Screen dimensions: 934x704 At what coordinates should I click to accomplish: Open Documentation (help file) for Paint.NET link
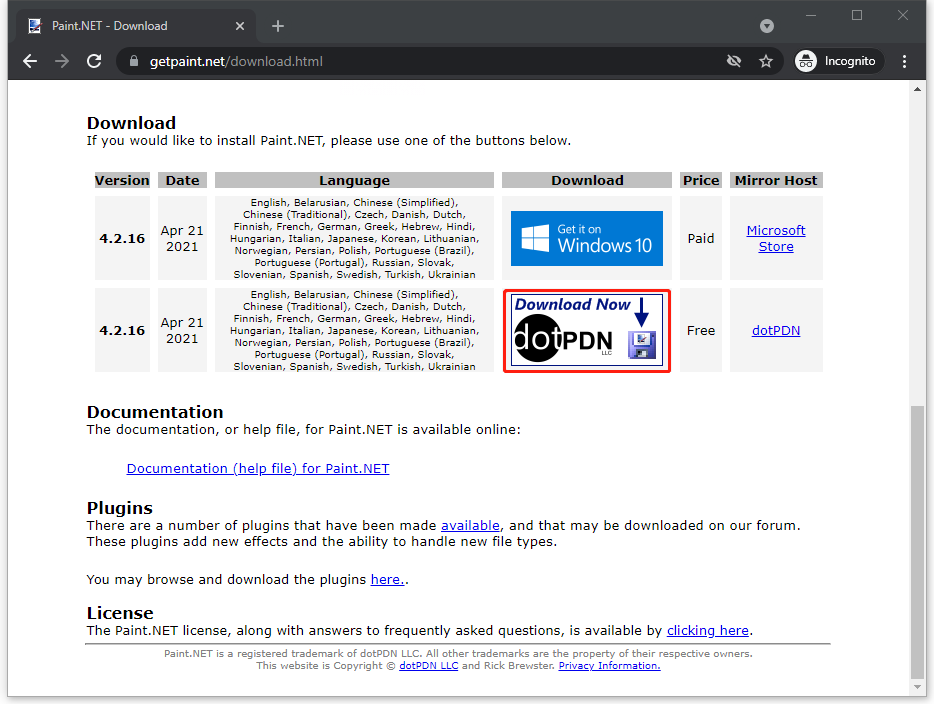258,468
